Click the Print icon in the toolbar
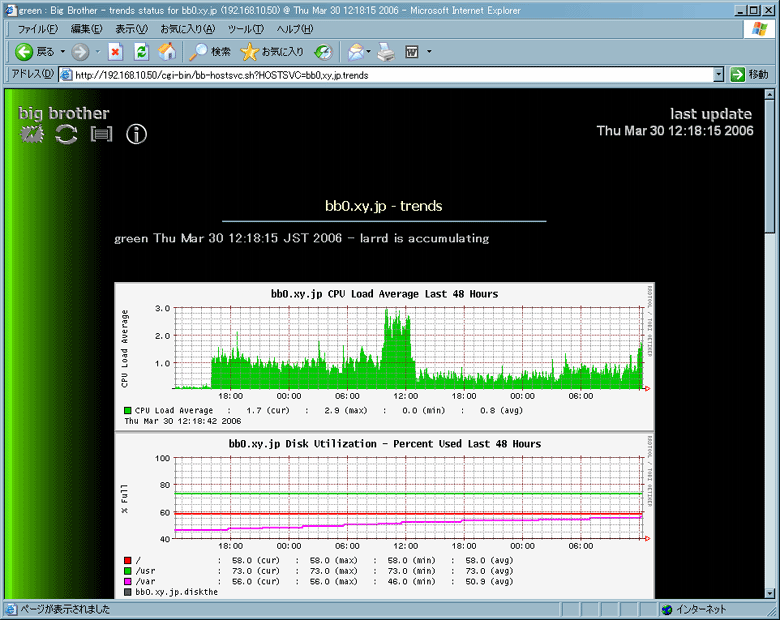The width and height of the screenshot is (780, 620). pyautogui.click(x=386, y=51)
